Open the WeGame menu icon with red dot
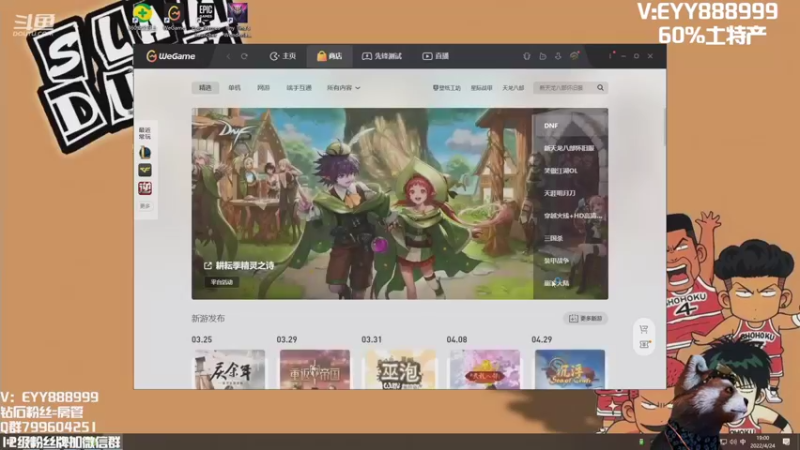Image resolution: width=800 pixels, height=450 pixels. click(x=610, y=56)
